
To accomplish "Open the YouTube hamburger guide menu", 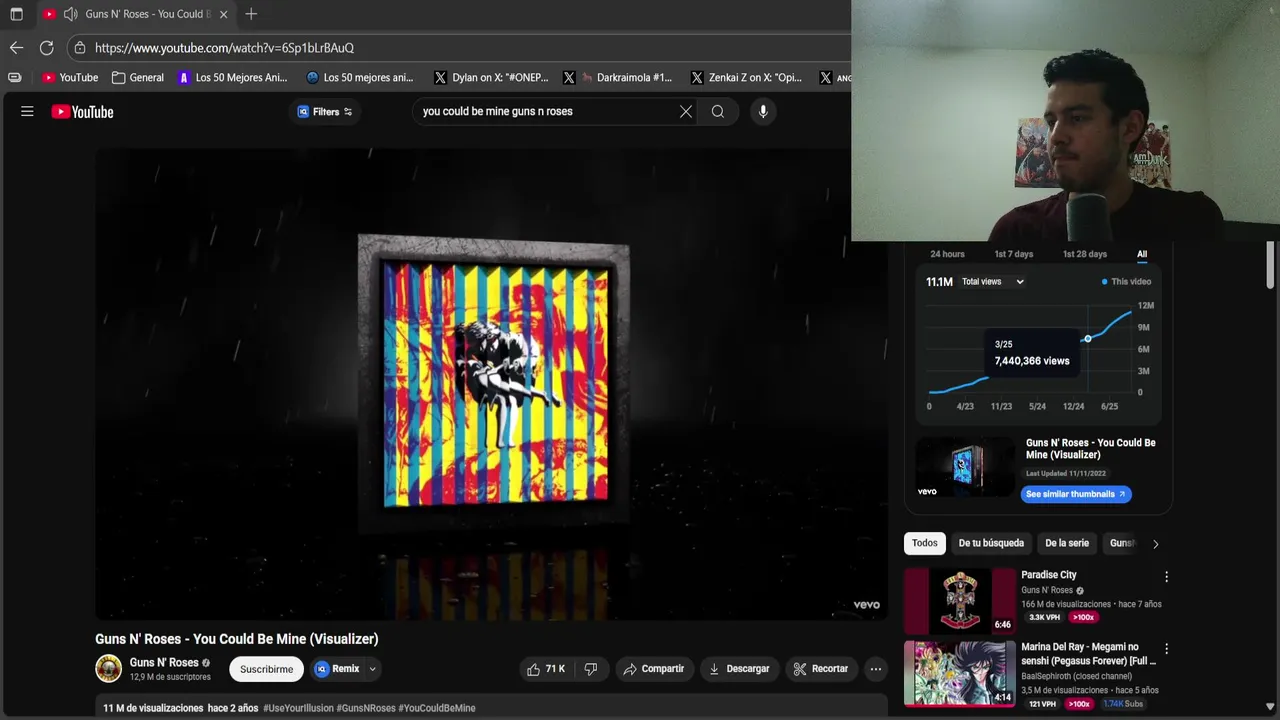I will click(x=27, y=112).
